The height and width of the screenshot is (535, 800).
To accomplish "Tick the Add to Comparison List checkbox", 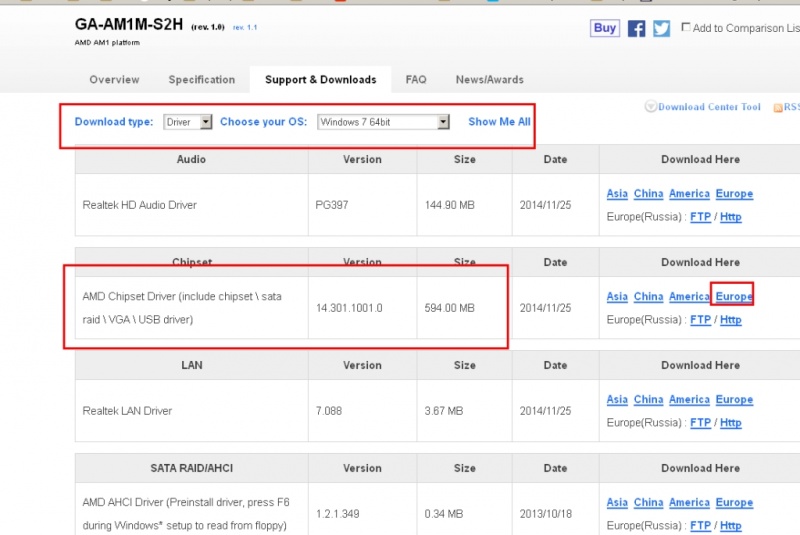I will 685,28.
